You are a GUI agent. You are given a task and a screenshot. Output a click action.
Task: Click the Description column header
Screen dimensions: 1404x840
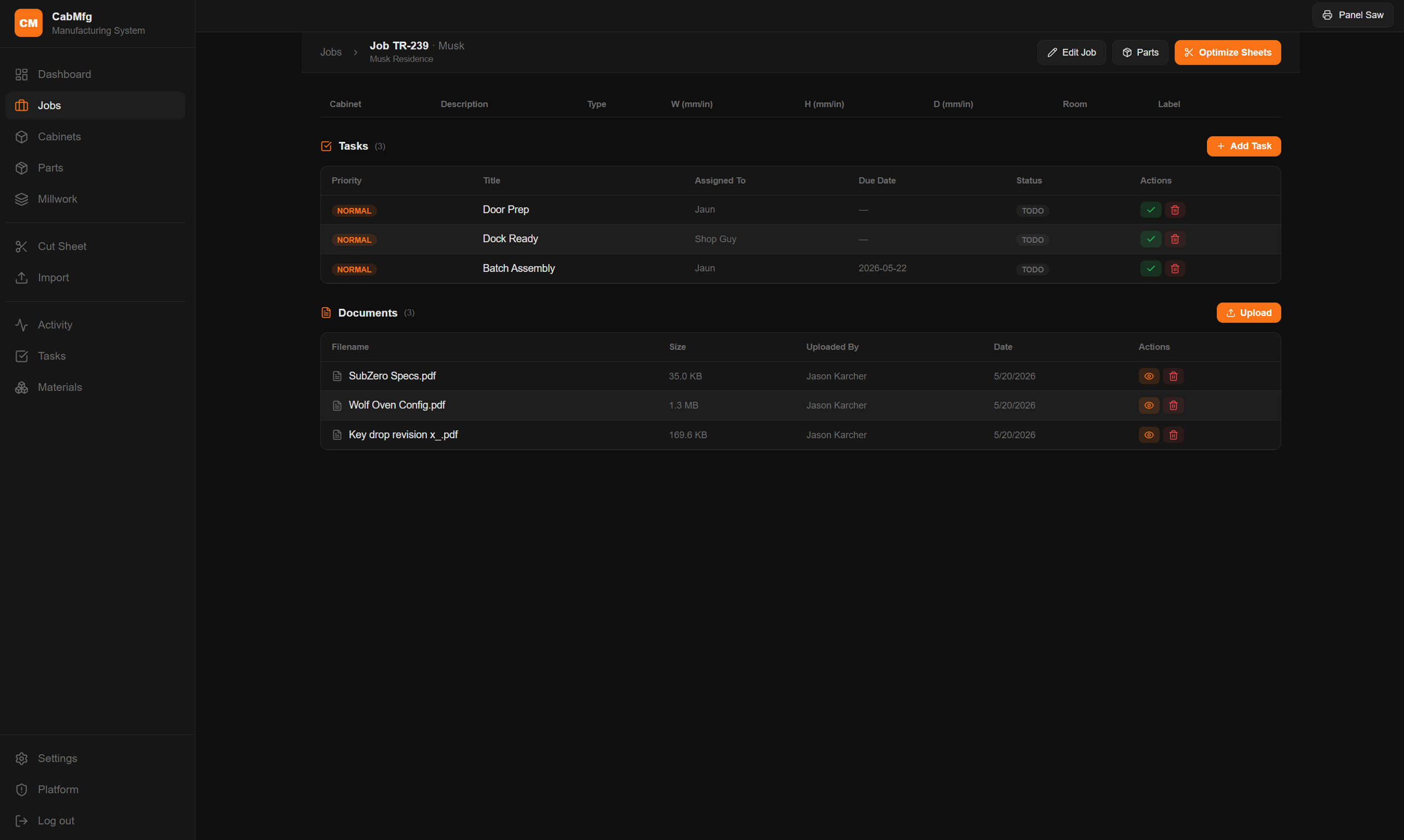tap(464, 104)
